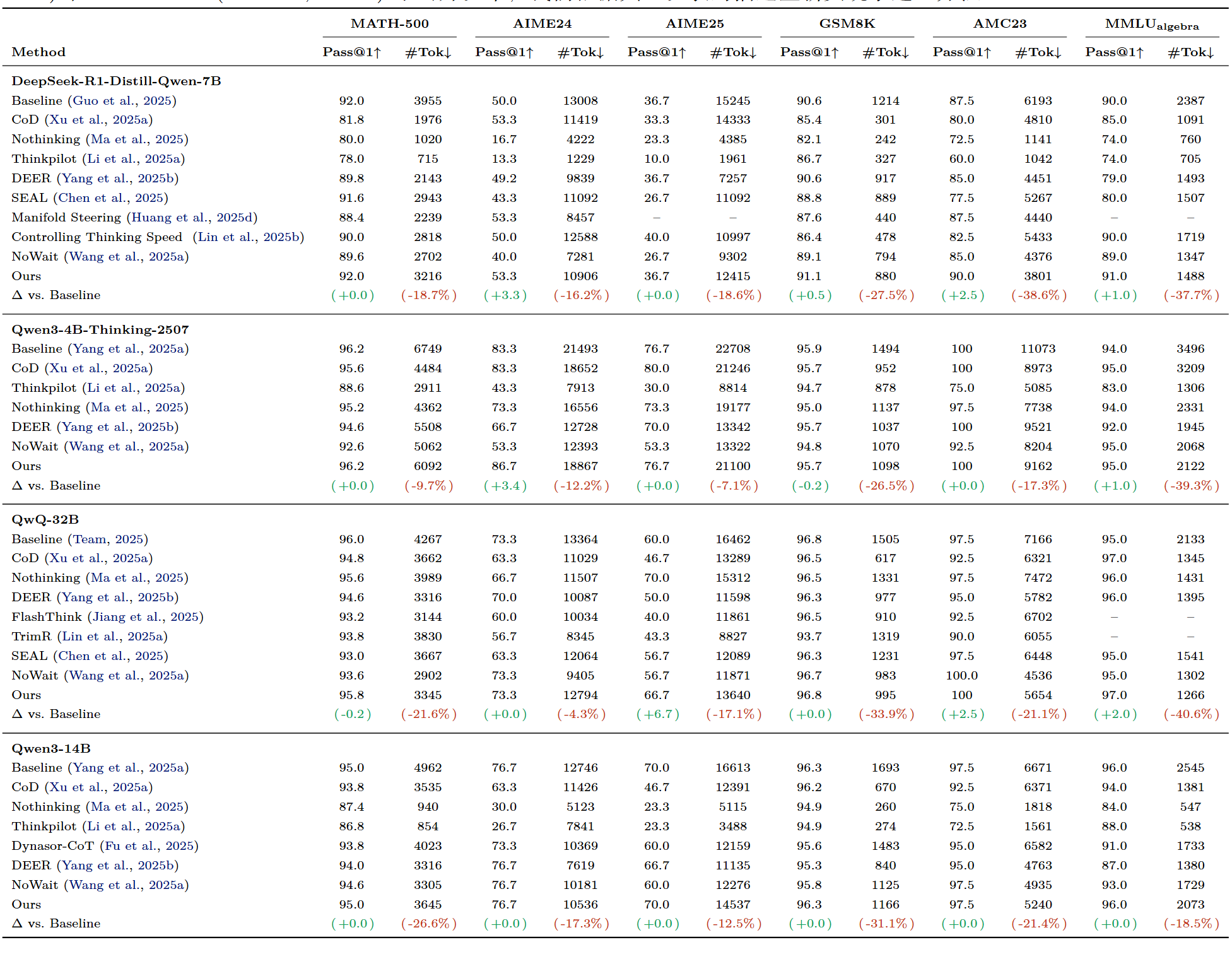Open Xu et al., 2025a in DeepSeek CoD row
The image size is (1232, 959).
tap(98, 119)
